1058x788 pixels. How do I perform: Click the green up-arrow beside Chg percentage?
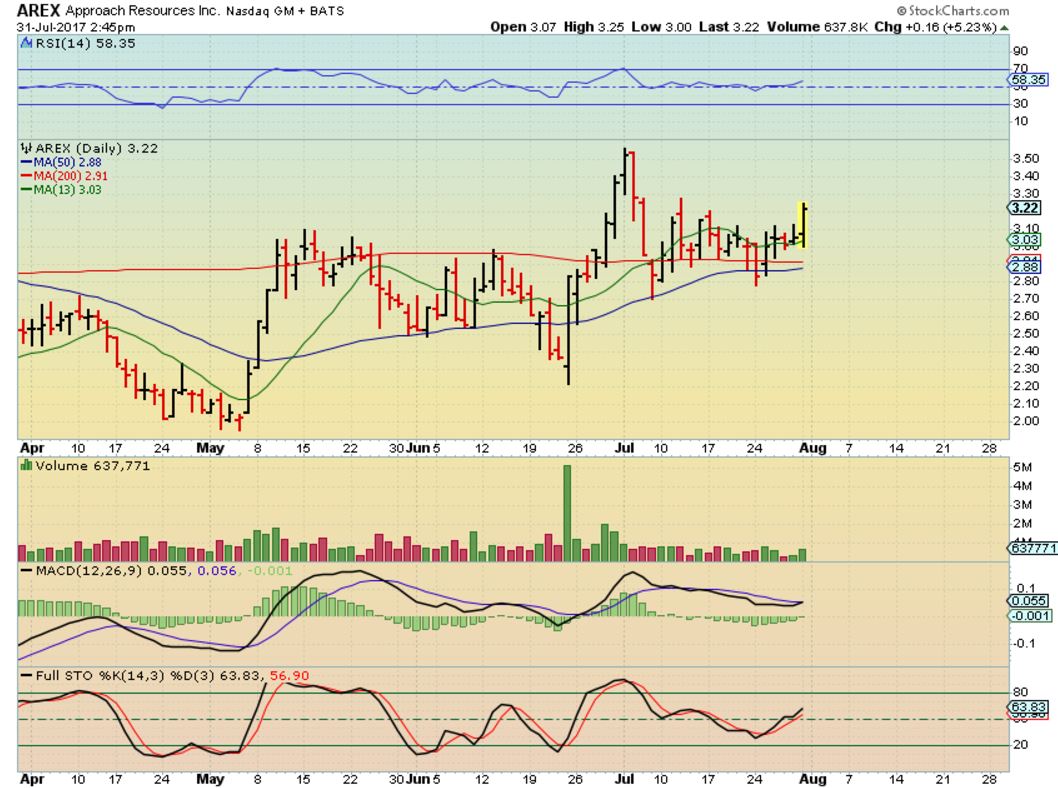1005,28
